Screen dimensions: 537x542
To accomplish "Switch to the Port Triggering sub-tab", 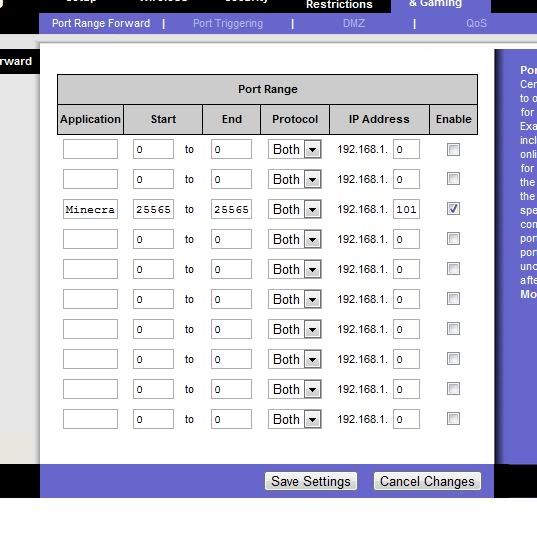I will 228,24.
